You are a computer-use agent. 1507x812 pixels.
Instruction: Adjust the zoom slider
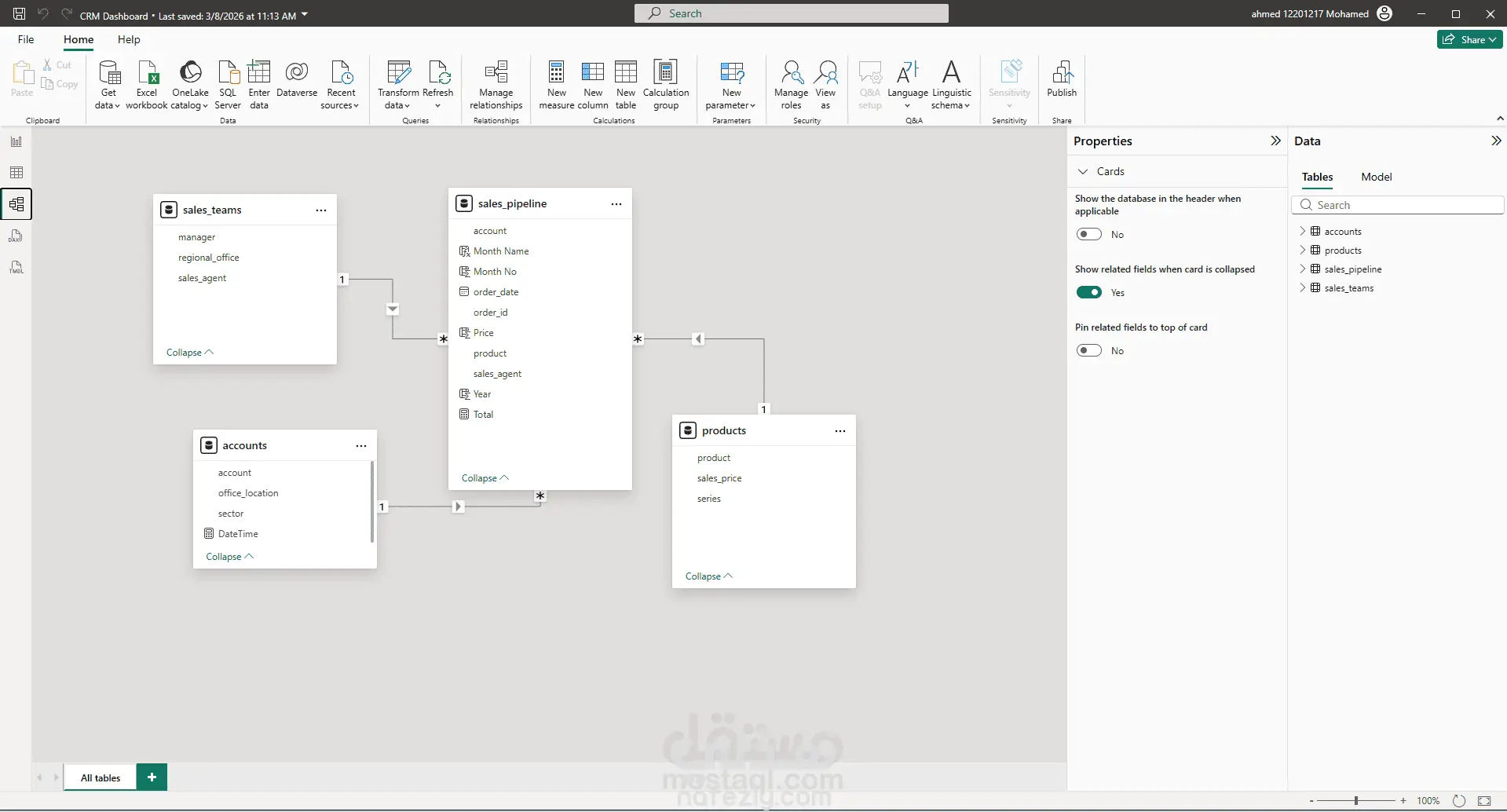[x=1356, y=801]
